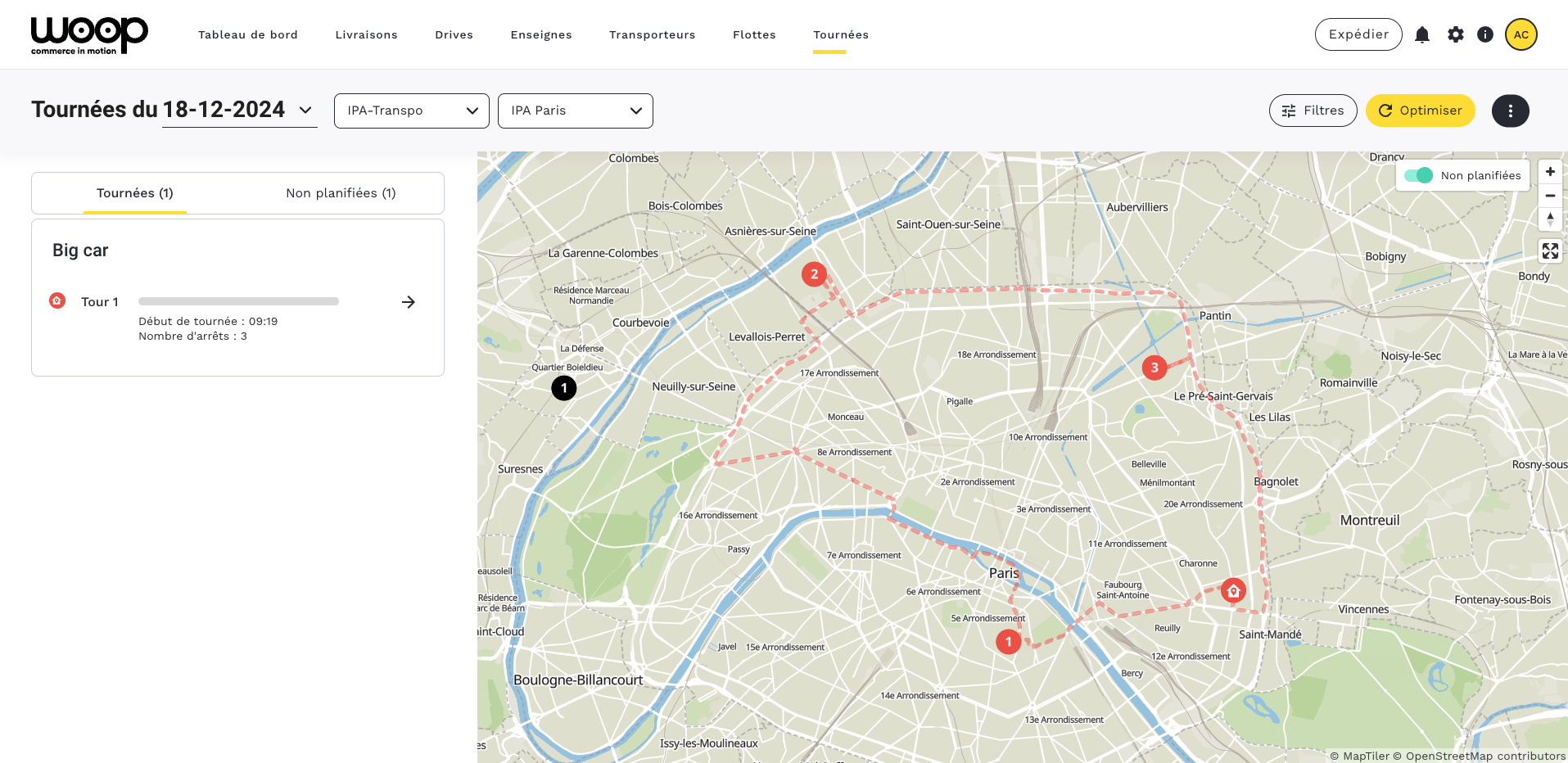Image resolution: width=1568 pixels, height=763 pixels.
Task: Switch to the Non planifiées (1) tab
Action: (341, 193)
